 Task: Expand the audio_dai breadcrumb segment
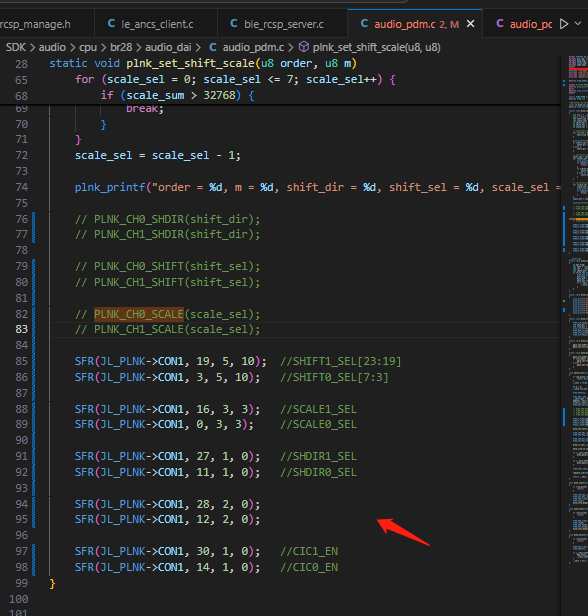pyautogui.click(x=168, y=47)
